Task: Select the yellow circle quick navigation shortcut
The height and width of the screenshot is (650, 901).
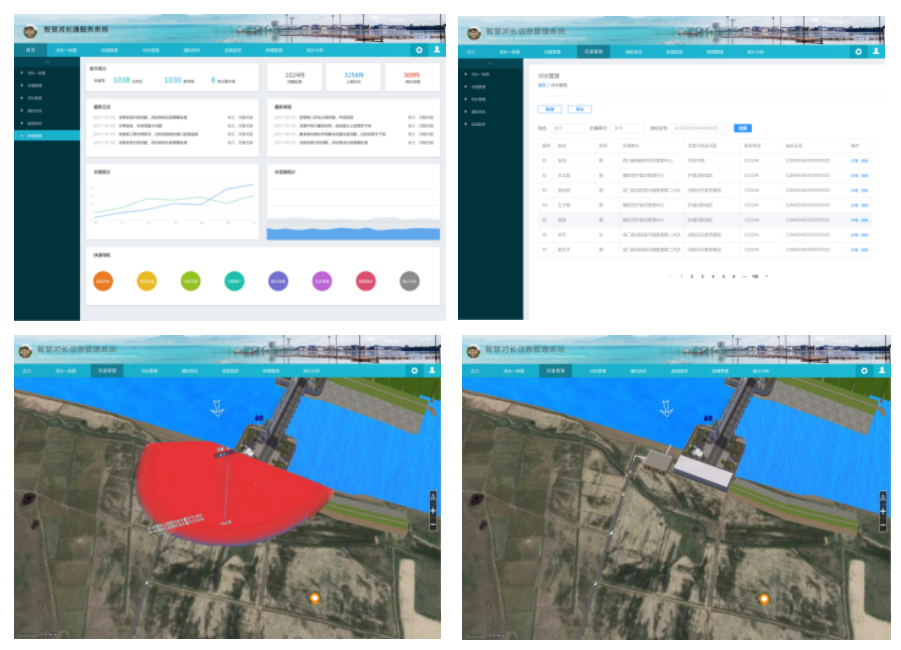Action: 146,282
